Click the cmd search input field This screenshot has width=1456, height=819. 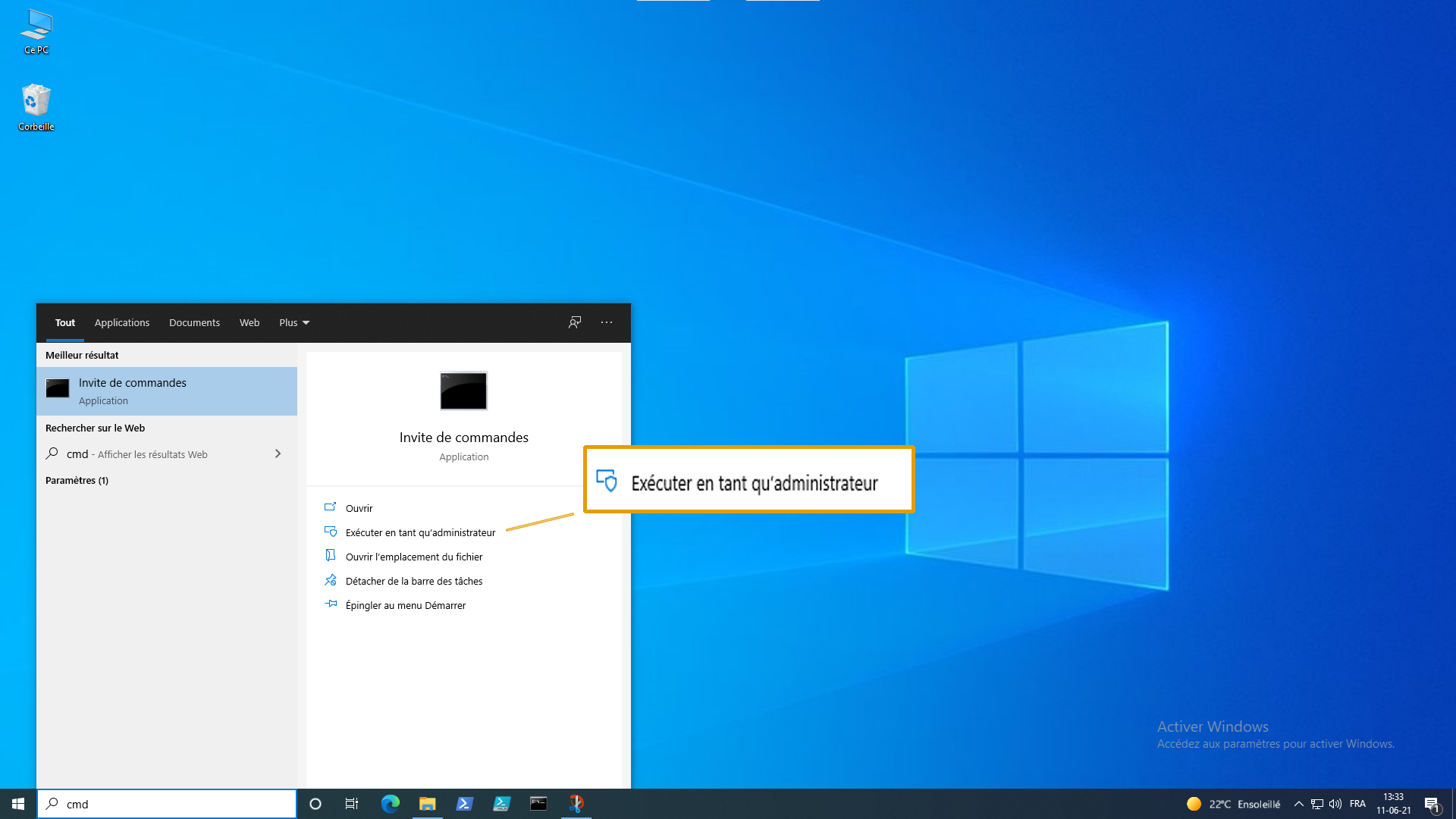tap(174, 804)
